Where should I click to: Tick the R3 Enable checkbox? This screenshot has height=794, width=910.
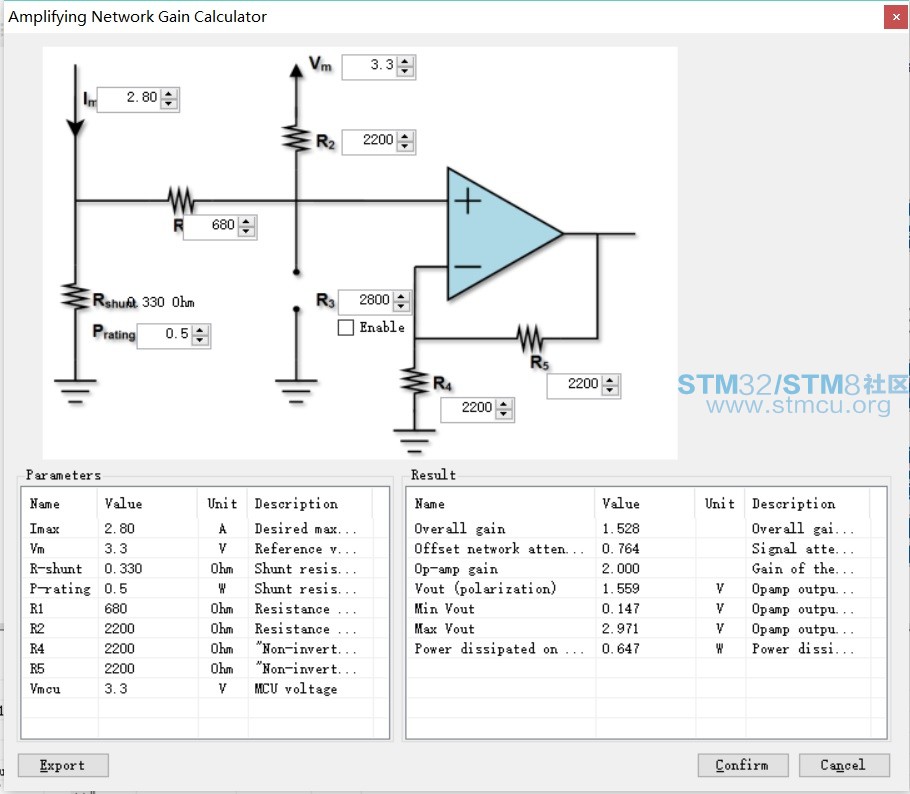(346, 327)
